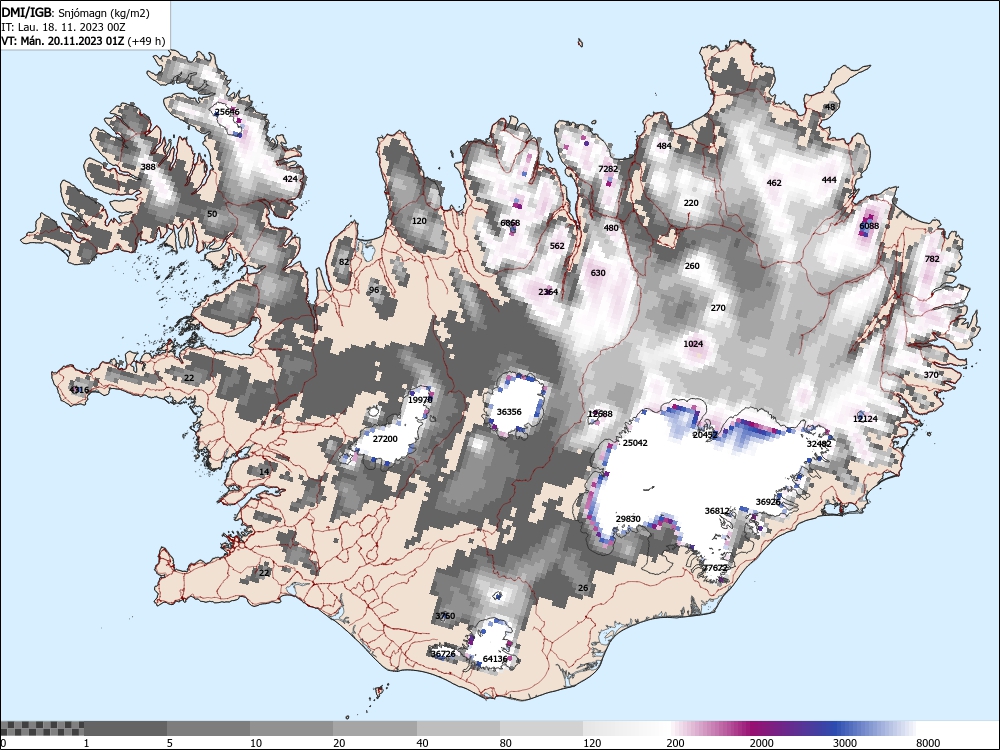Click the snow value 270
Screen dimensions: 1000x750
point(718,307)
